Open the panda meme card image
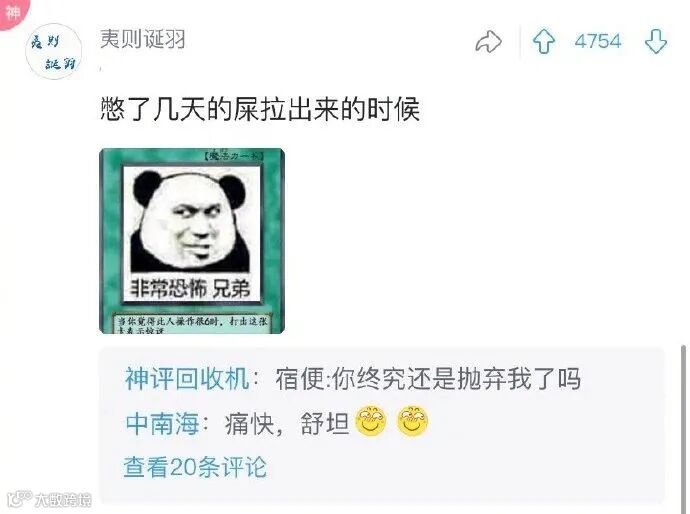Screen dimensions: 690x514 [x=192, y=241]
